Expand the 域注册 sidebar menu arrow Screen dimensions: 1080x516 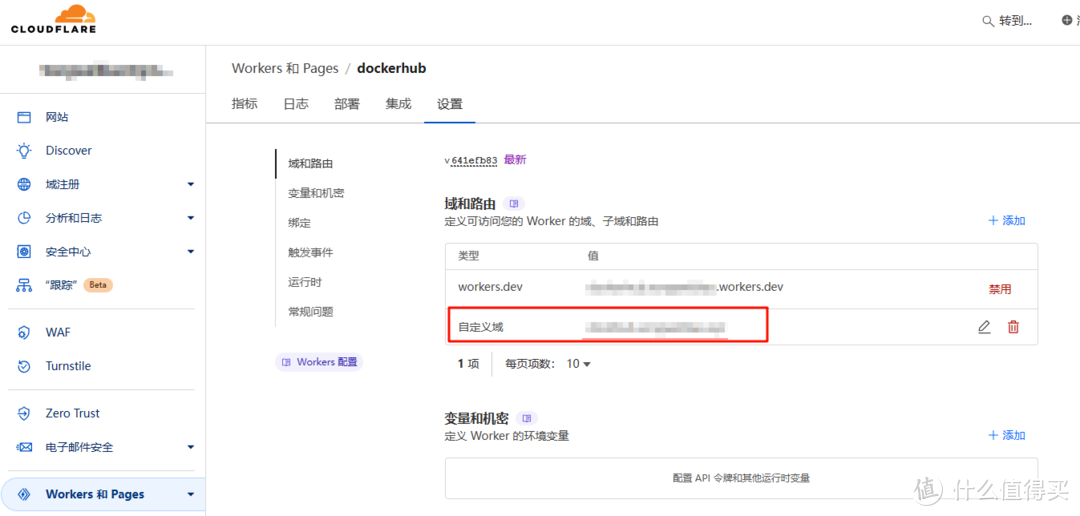[191, 185]
